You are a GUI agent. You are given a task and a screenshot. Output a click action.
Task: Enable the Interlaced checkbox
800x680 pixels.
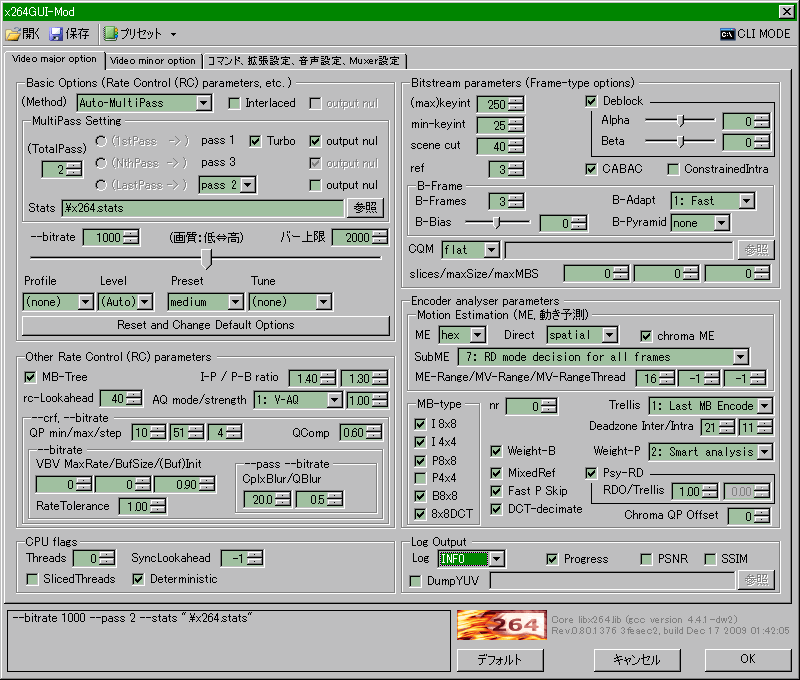click(x=235, y=104)
